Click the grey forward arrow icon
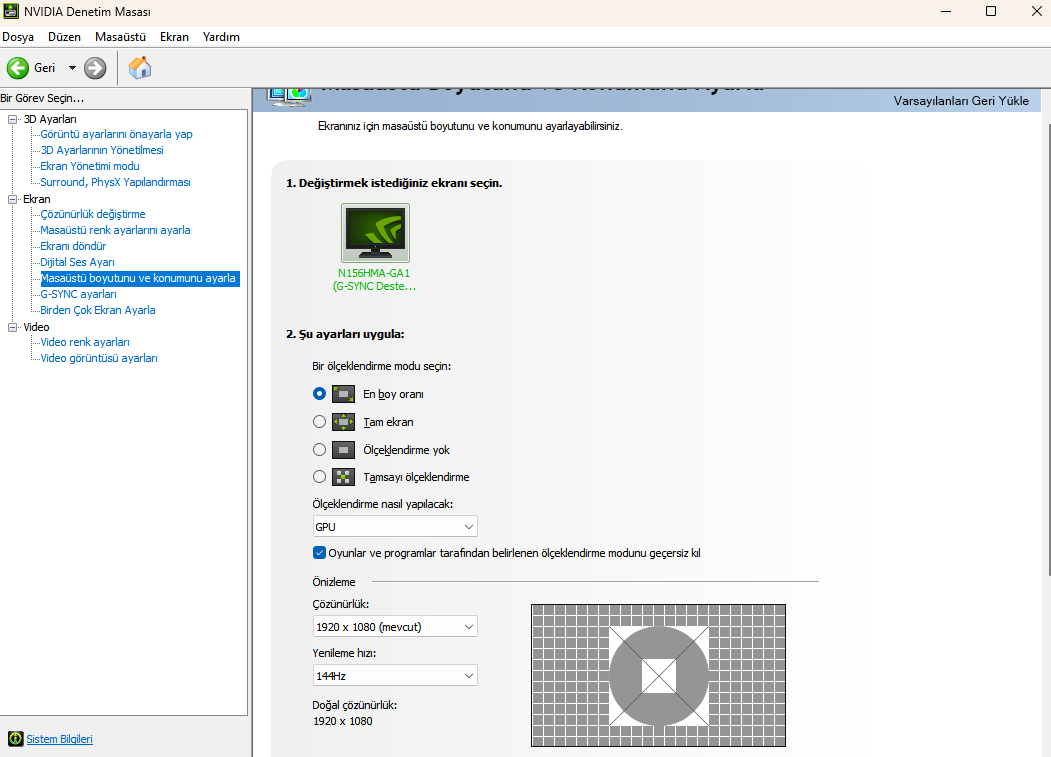The height and width of the screenshot is (757, 1051). click(x=95, y=68)
